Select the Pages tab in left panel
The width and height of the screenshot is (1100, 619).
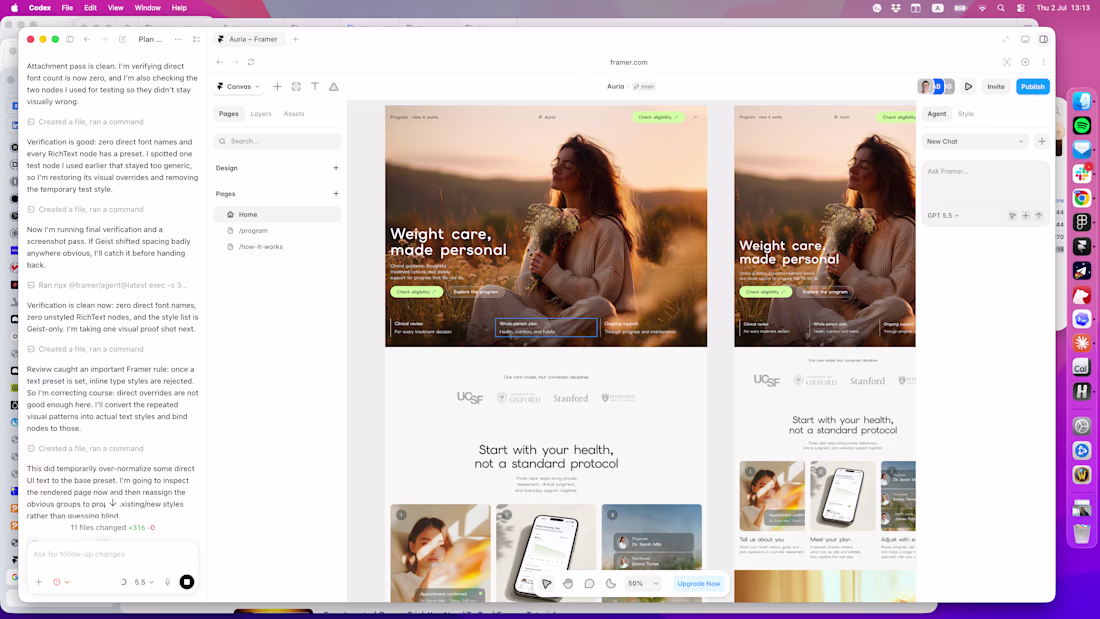229,114
